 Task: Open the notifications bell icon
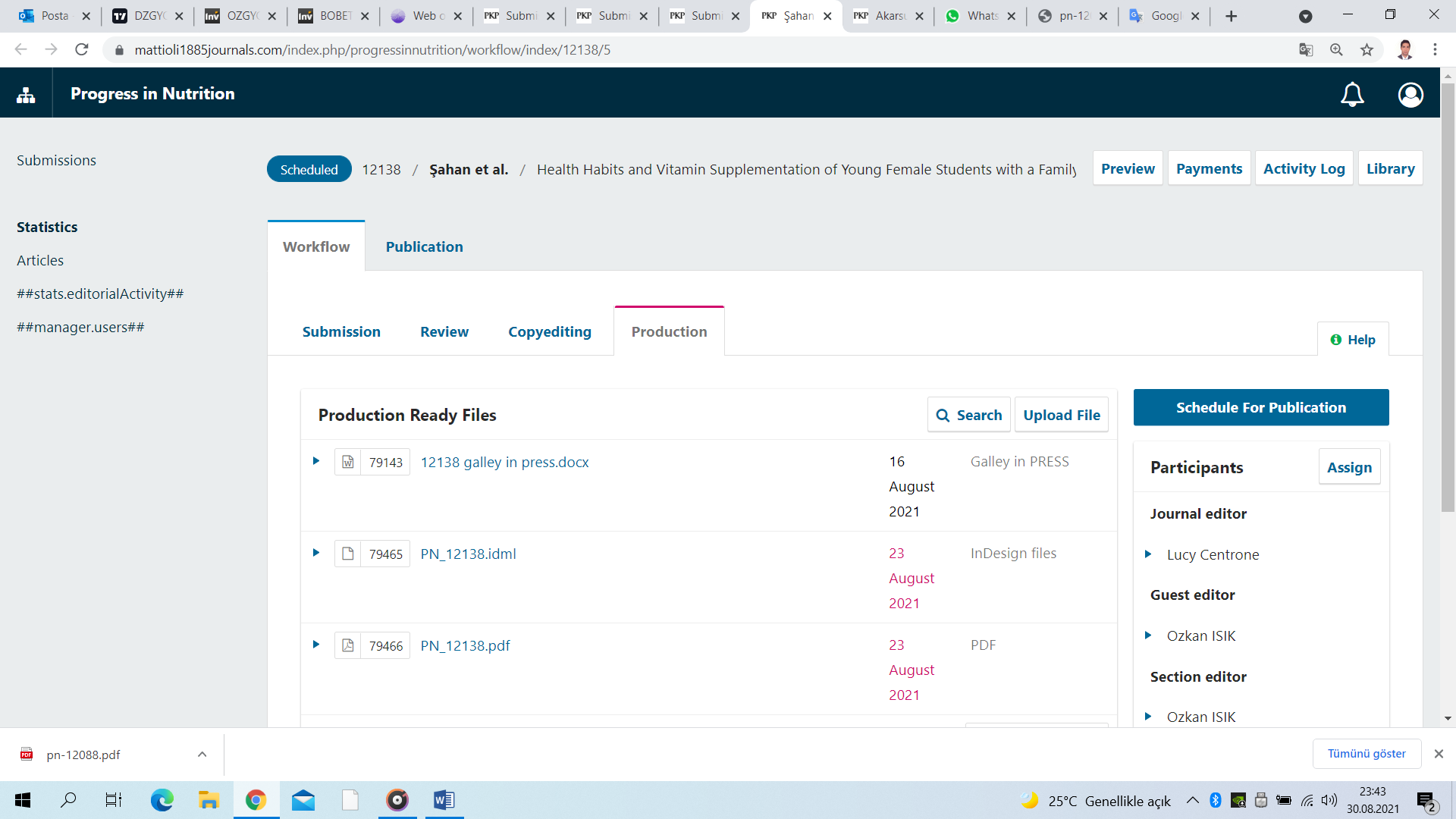tap(1352, 94)
